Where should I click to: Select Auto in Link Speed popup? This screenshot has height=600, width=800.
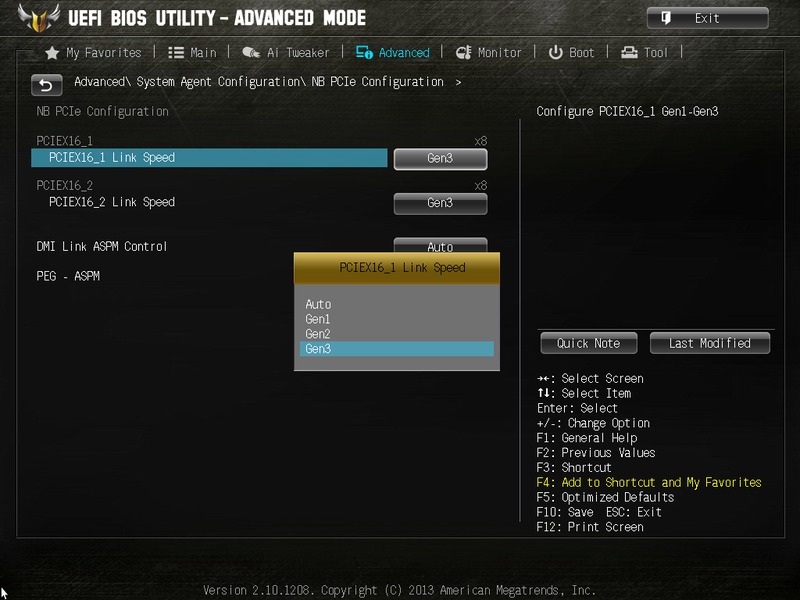[x=318, y=304]
